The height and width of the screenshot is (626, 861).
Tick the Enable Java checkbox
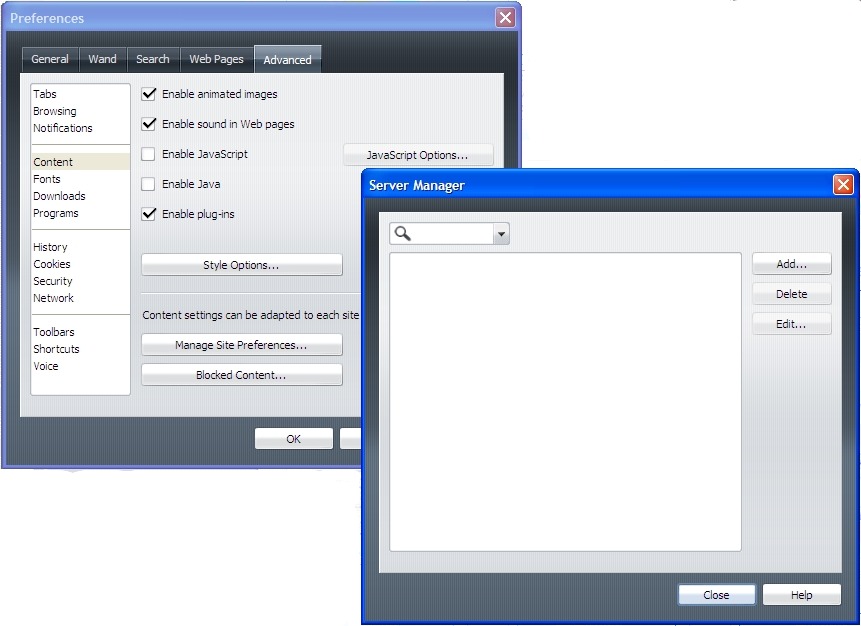(x=149, y=184)
